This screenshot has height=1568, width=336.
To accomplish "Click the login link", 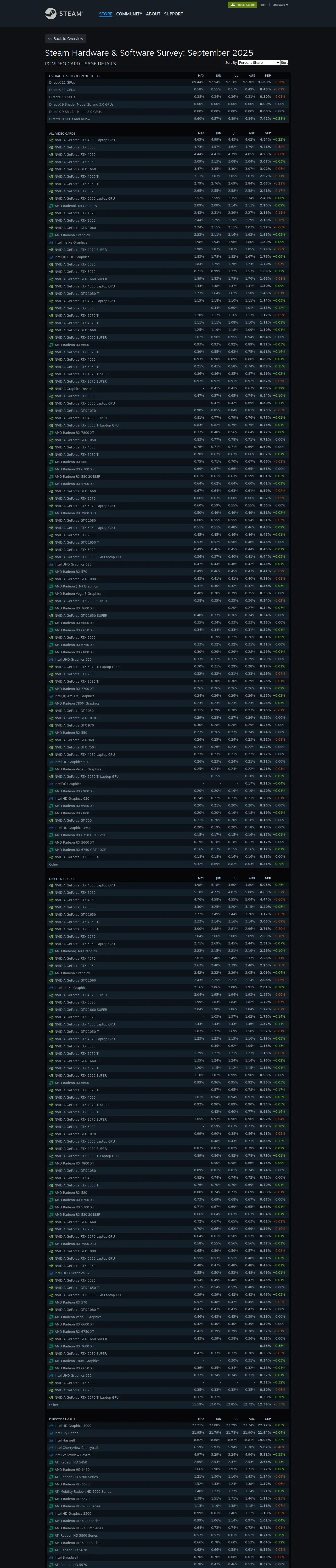I will [x=263, y=5].
